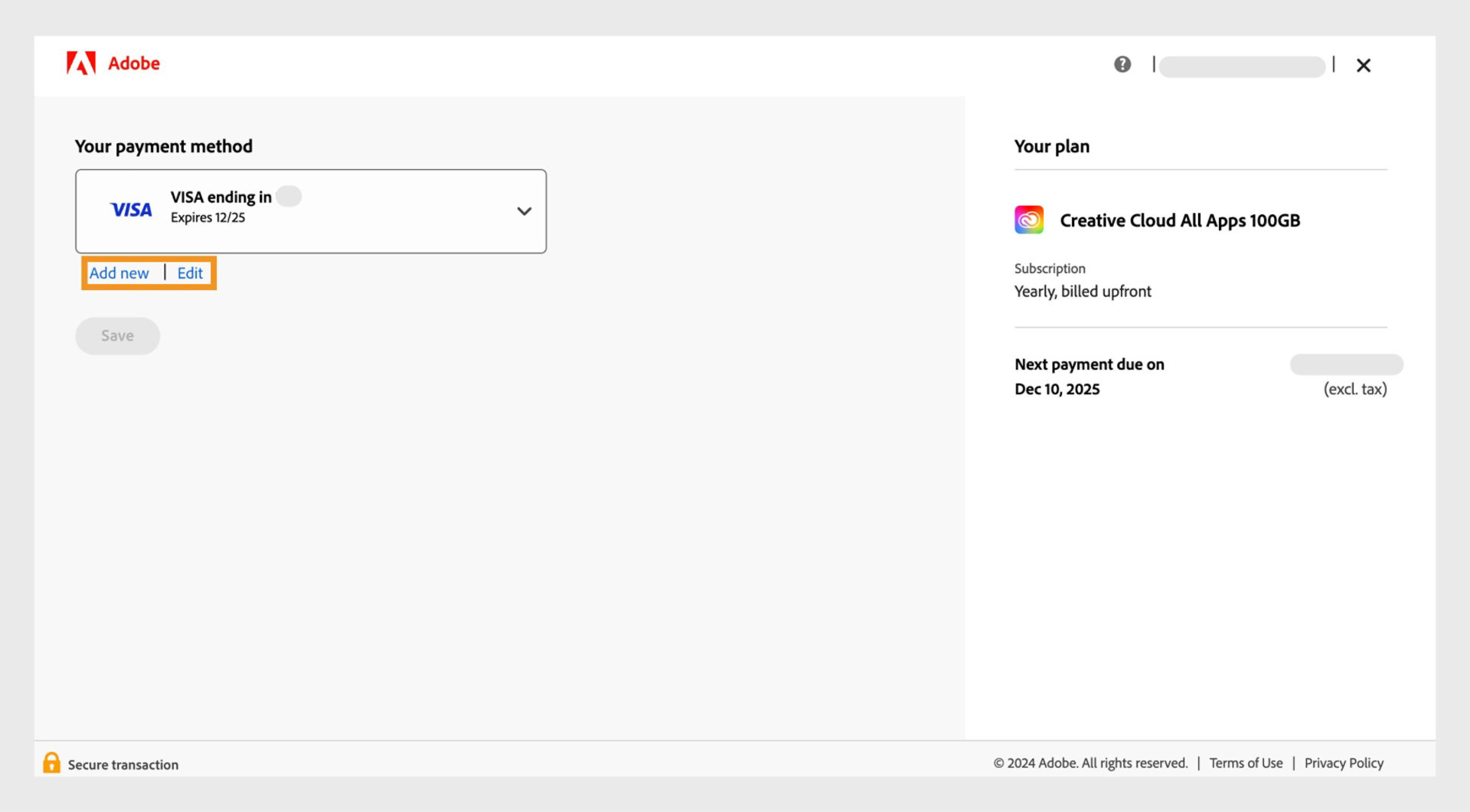
Task: Click 'Your plan' heading
Action: tap(1052, 146)
